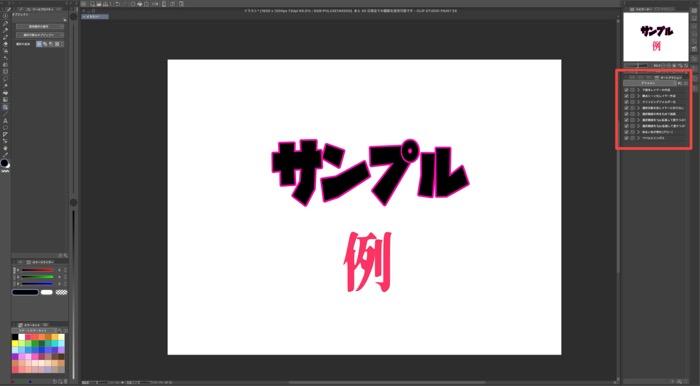Viewport: 700px width, 386px height.
Task: Adjust the blue channel color slider
Action: 38,283
